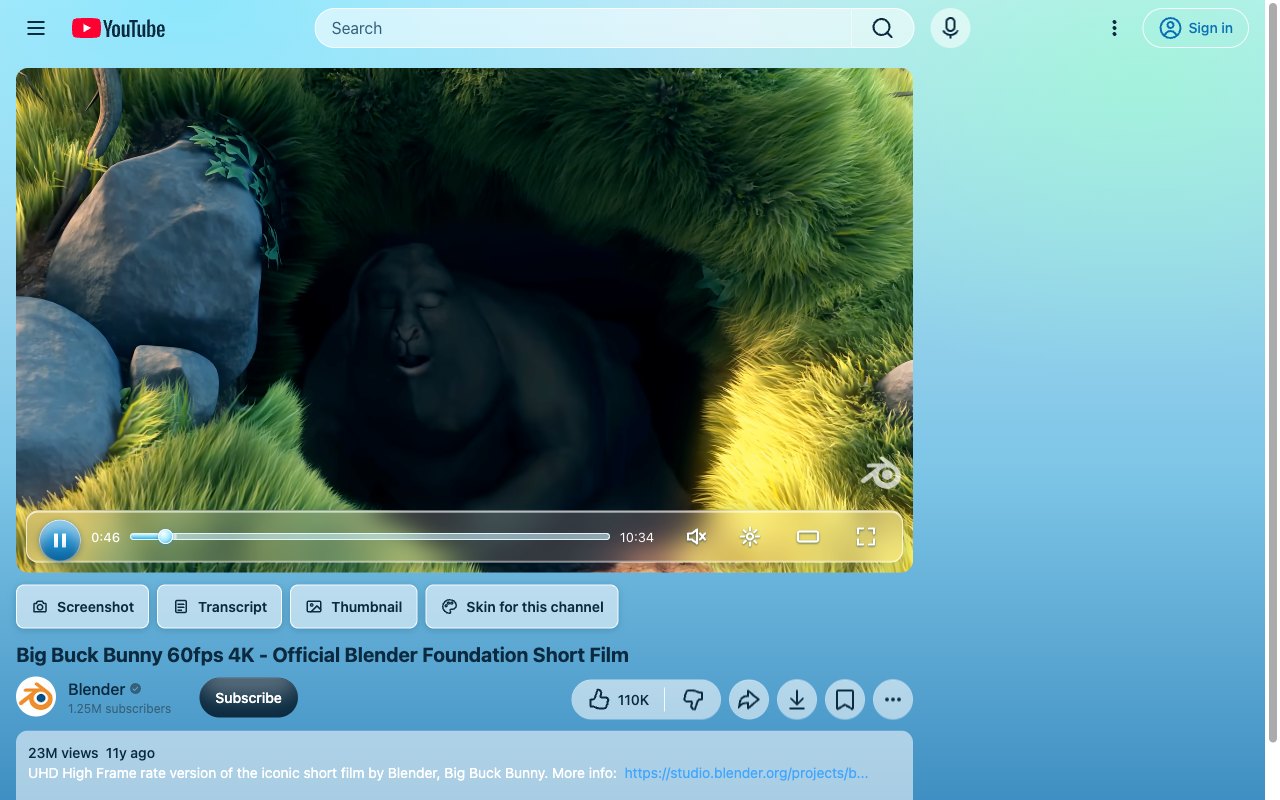Click the YouTube logo
Viewport: 1280px width, 800px height.
click(x=118, y=29)
